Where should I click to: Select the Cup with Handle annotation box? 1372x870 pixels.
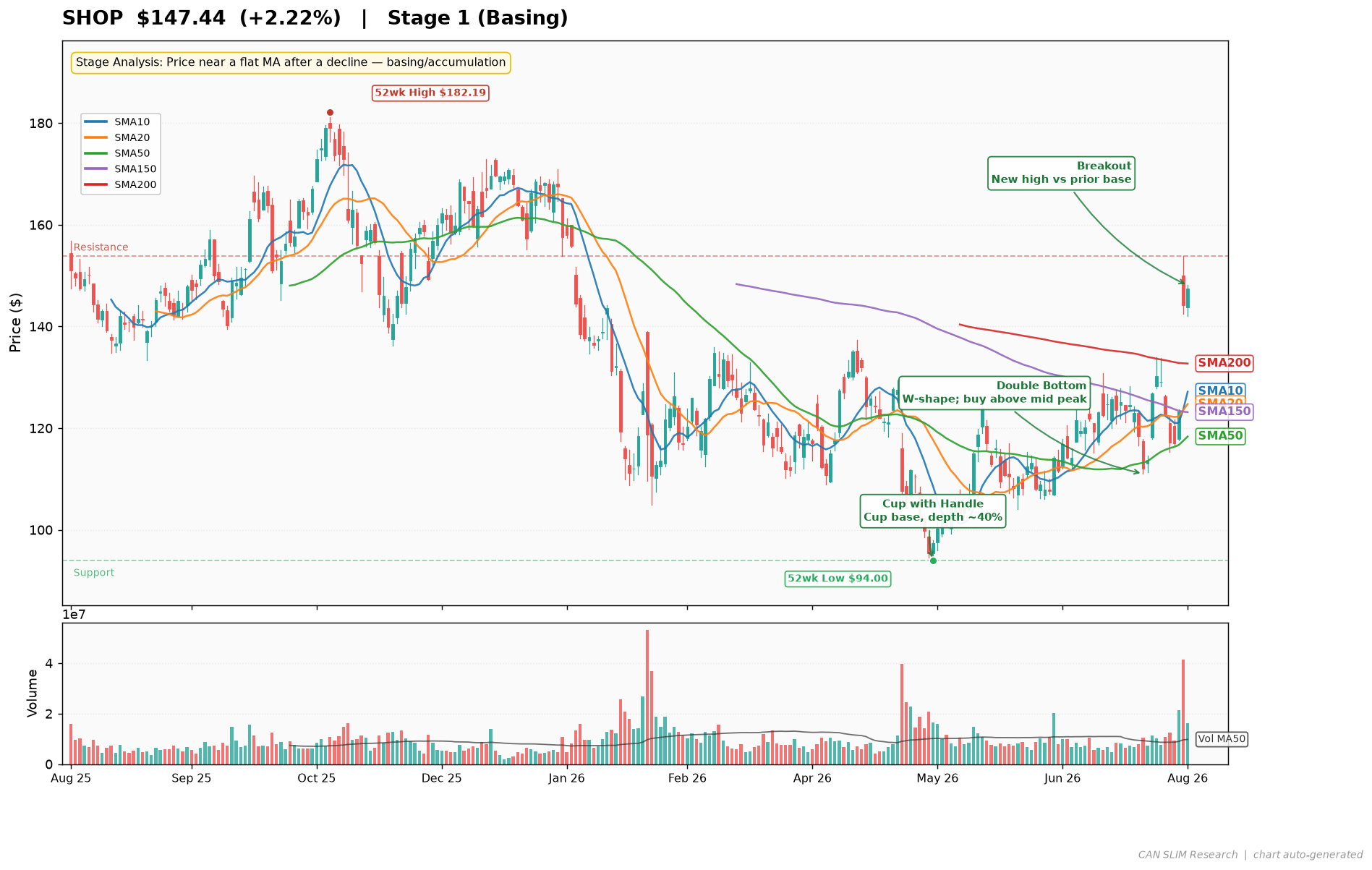click(933, 511)
